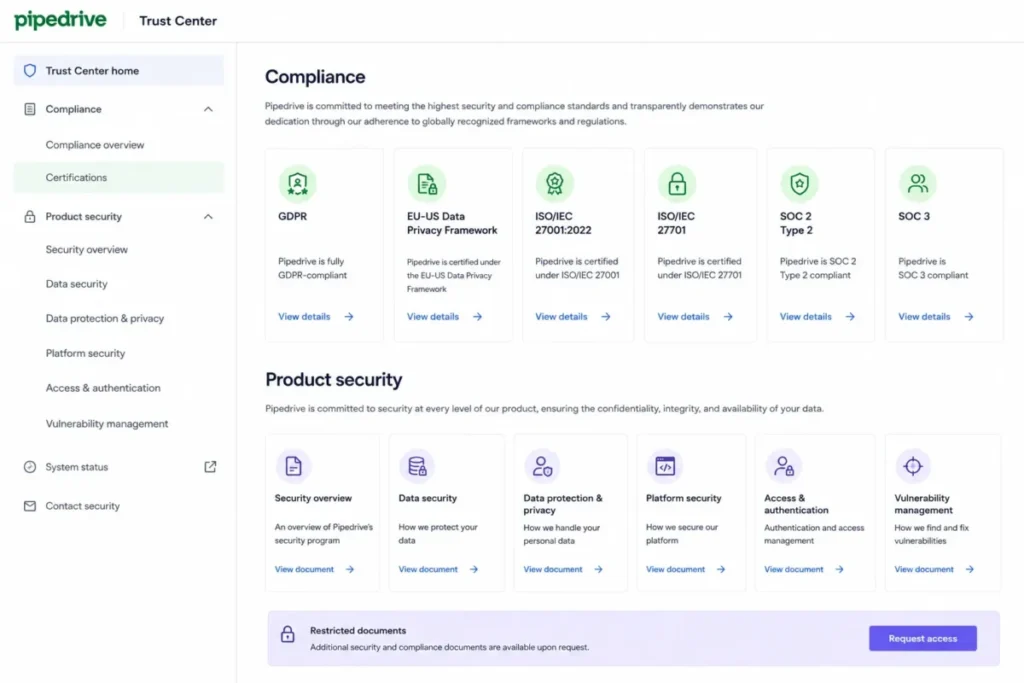This screenshot has width=1024, height=683.
Task: Open System status external link icon
Action: [210, 467]
